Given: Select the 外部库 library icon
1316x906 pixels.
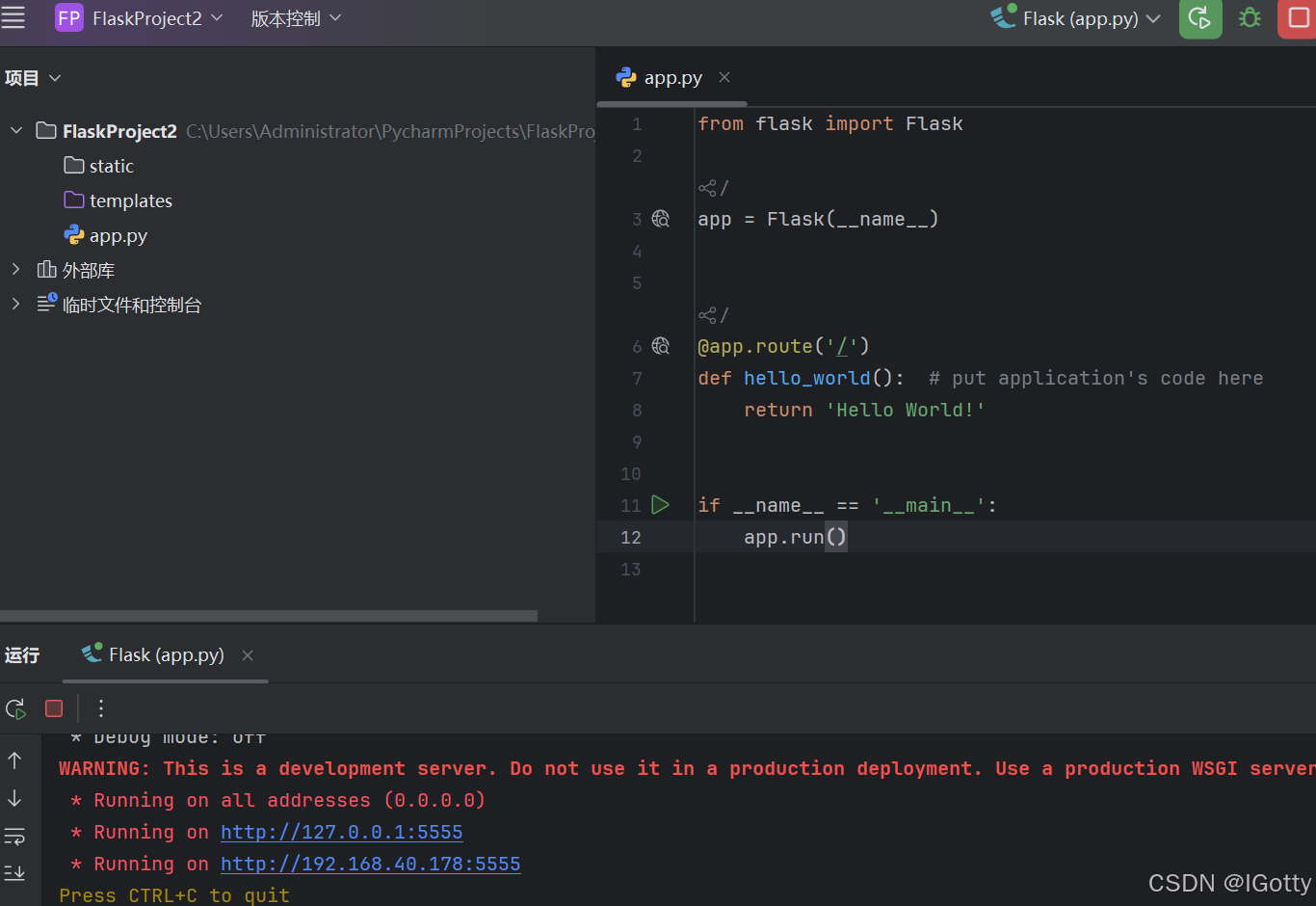Looking at the screenshot, I should (x=46, y=269).
